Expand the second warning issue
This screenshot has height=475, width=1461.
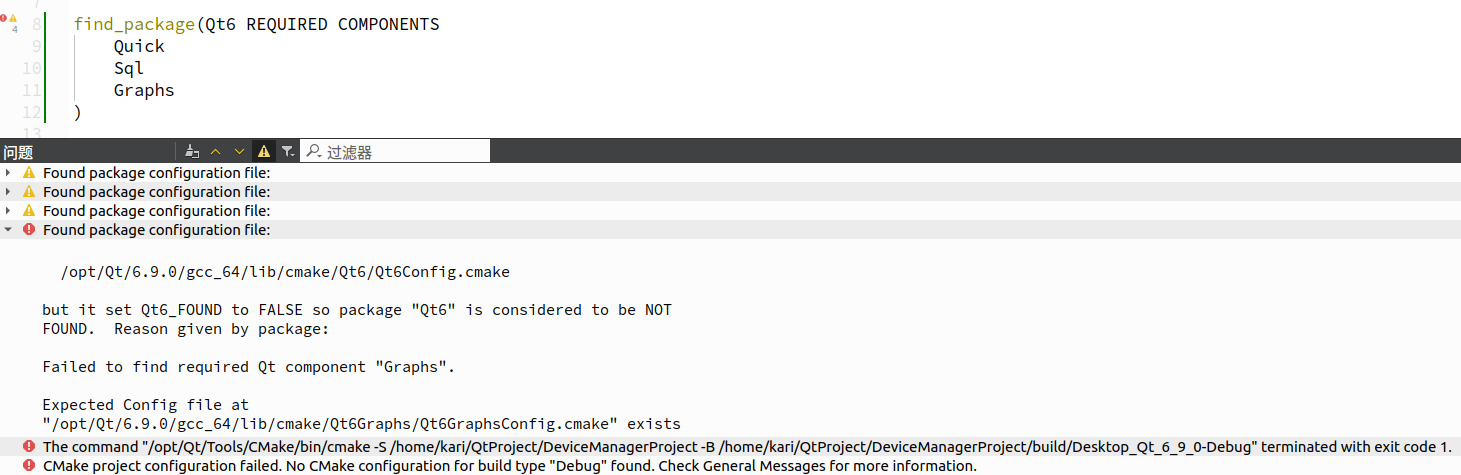coord(9,192)
